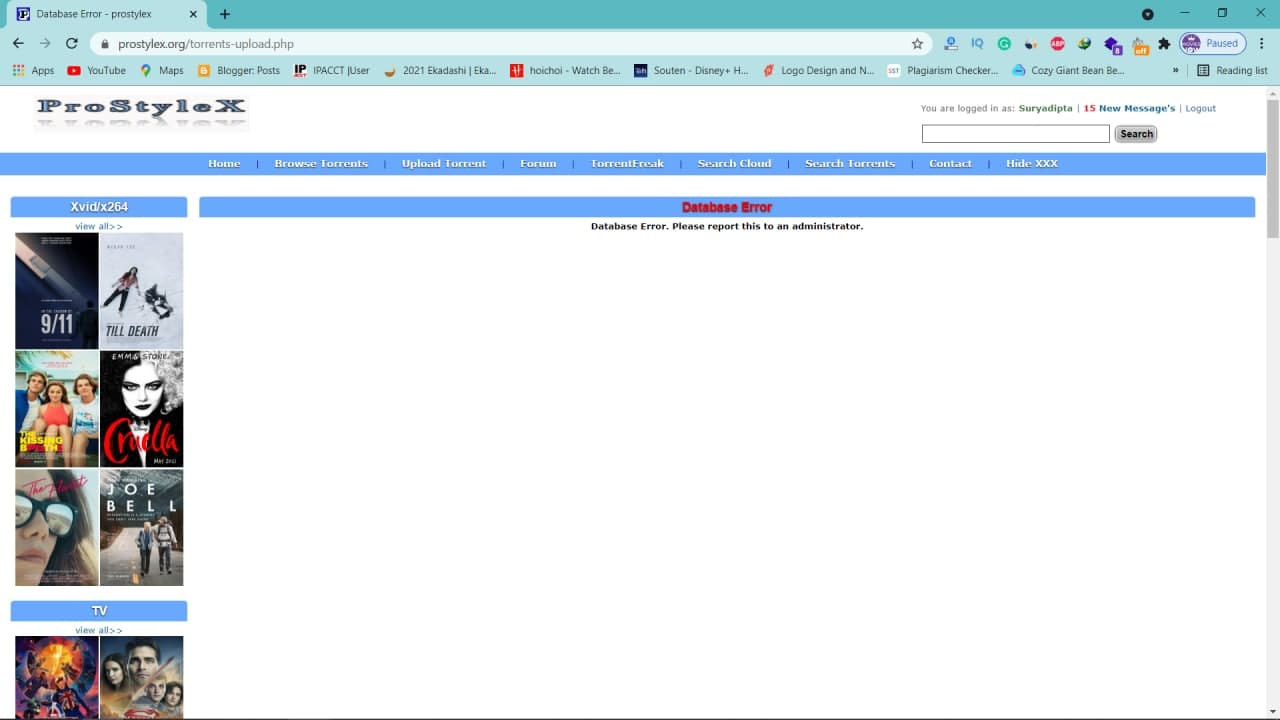Open the Extensions puzzle-piece menu
The width and height of the screenshot is (1280, 720).
[1164, 44]
